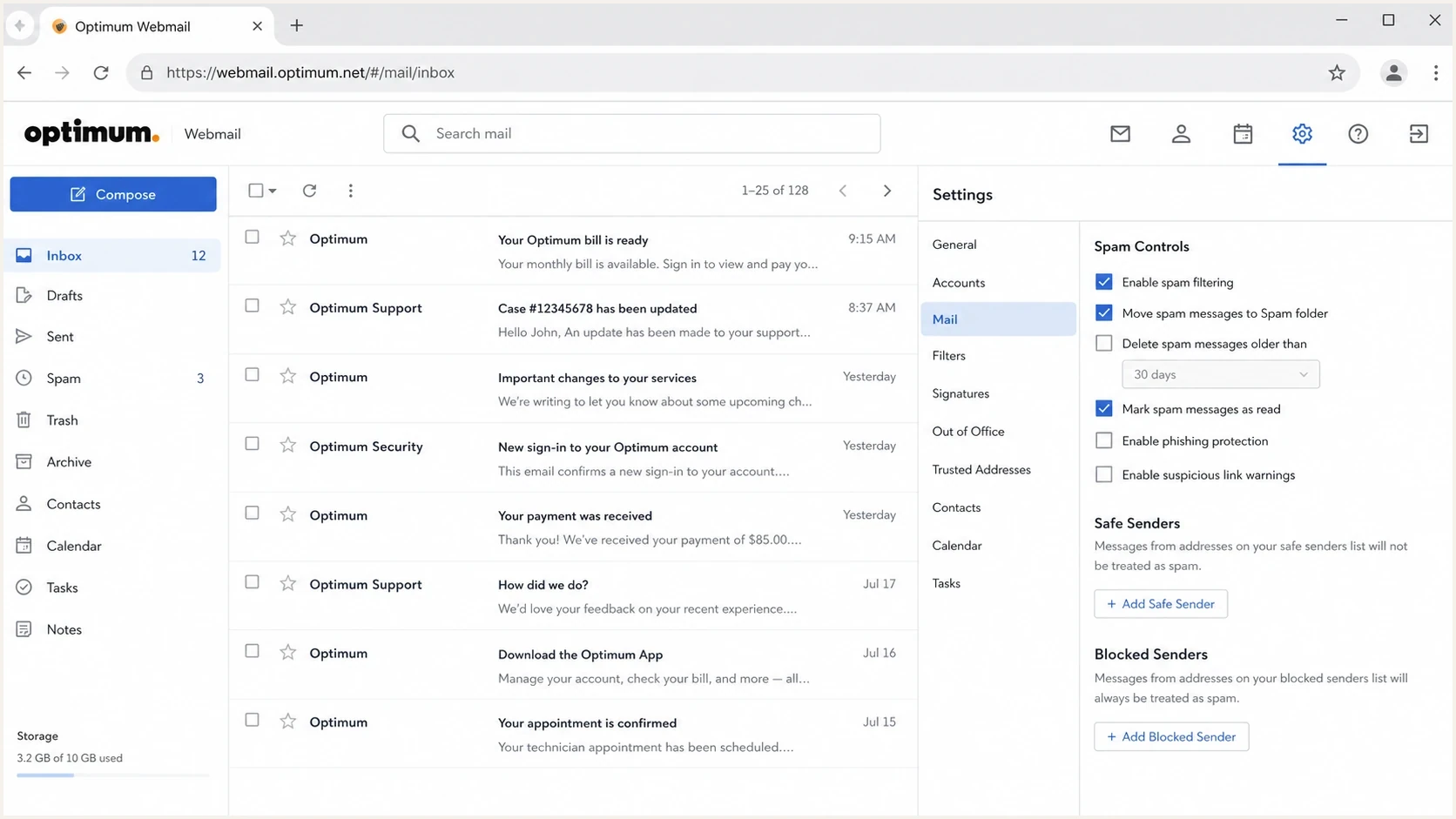The image size is (1456, 819).
Task: Star the 'Your appointment is confirmed' email
Action: point(287,721)
